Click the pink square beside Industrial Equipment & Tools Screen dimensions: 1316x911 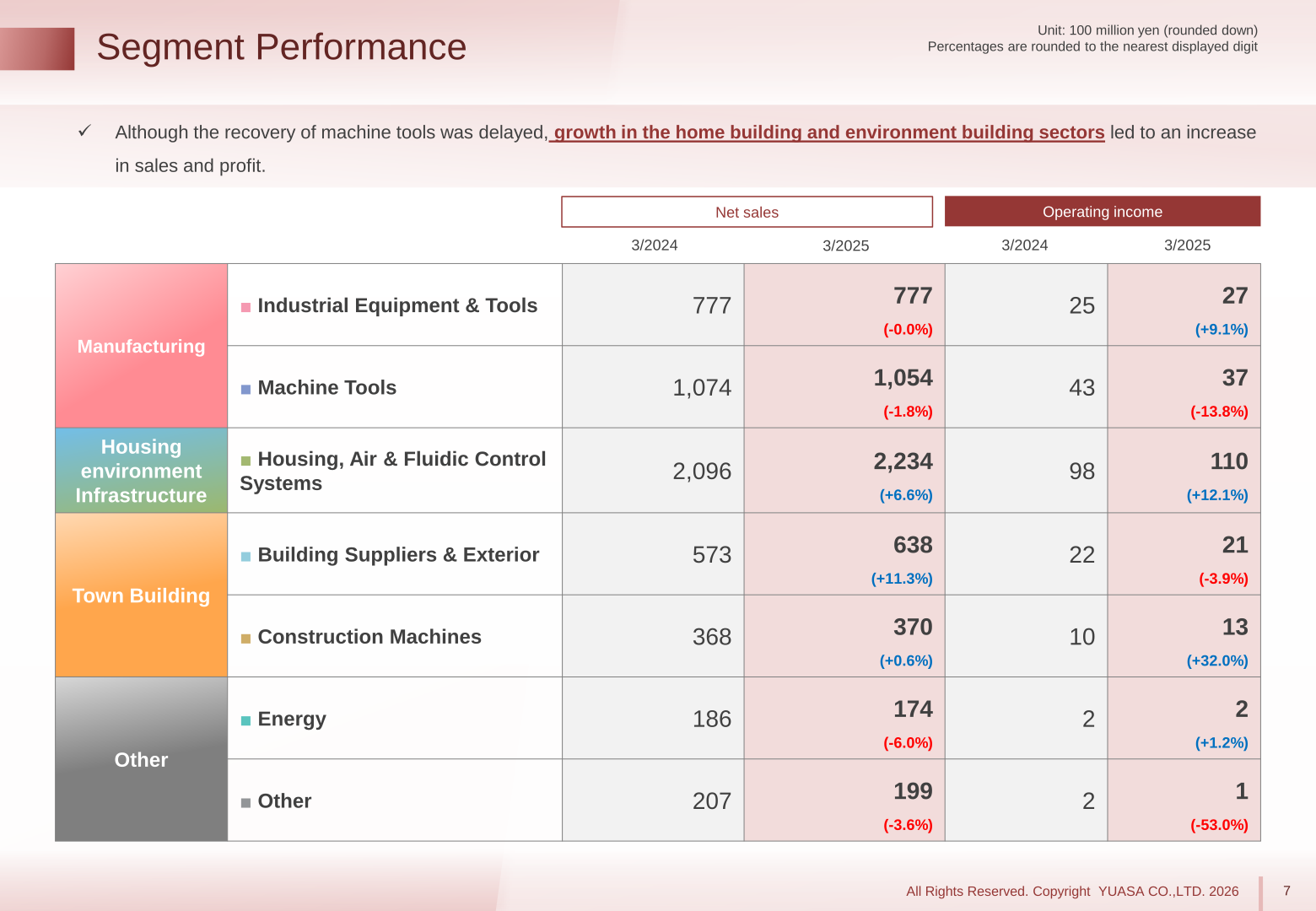[x=245, y=308]
